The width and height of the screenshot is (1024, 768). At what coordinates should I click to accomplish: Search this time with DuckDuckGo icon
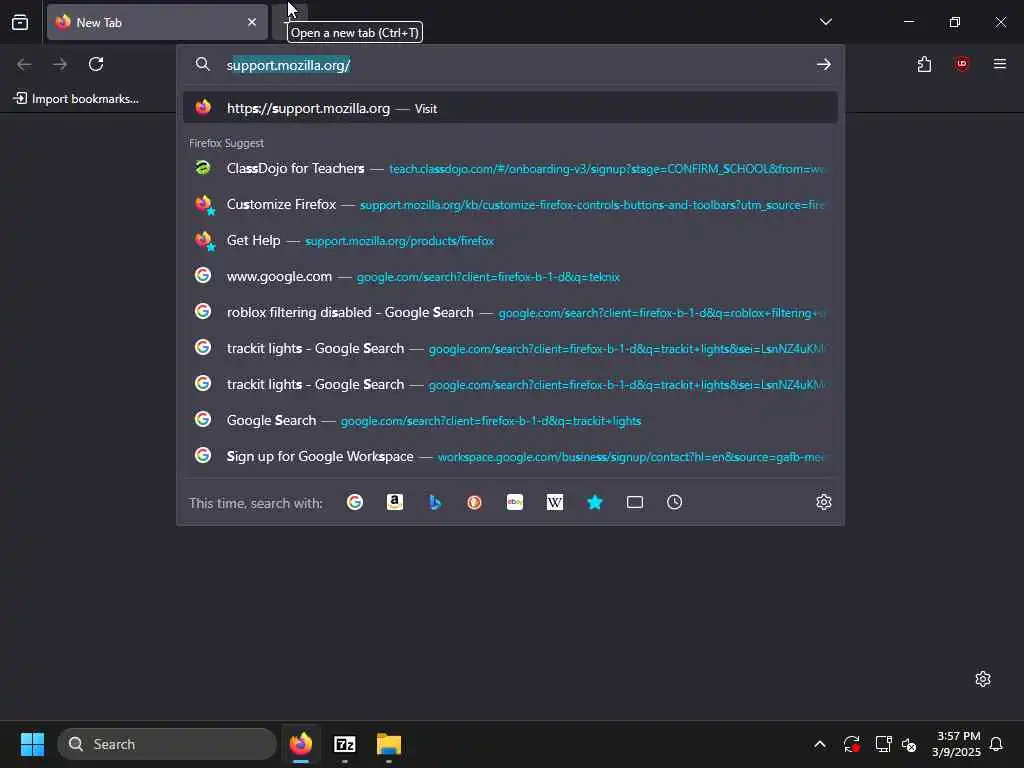click(475, 502)
